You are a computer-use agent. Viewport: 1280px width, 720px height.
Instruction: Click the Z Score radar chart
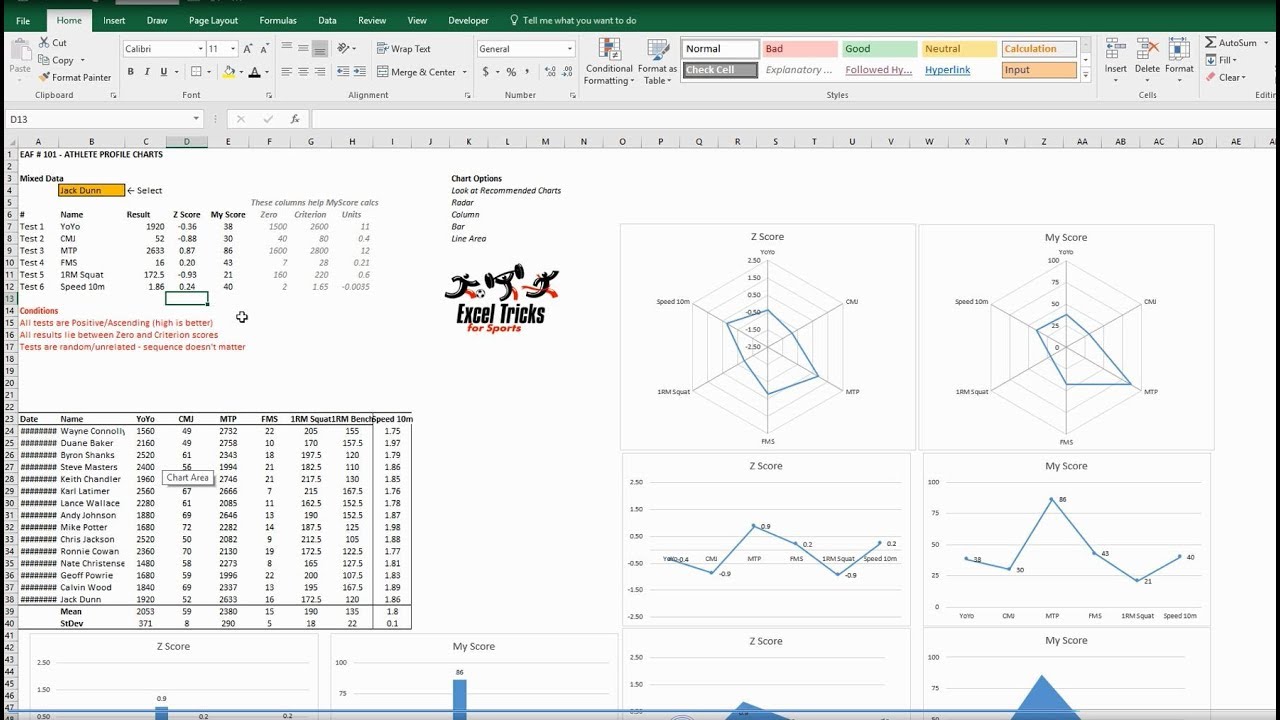pos(767,337)
